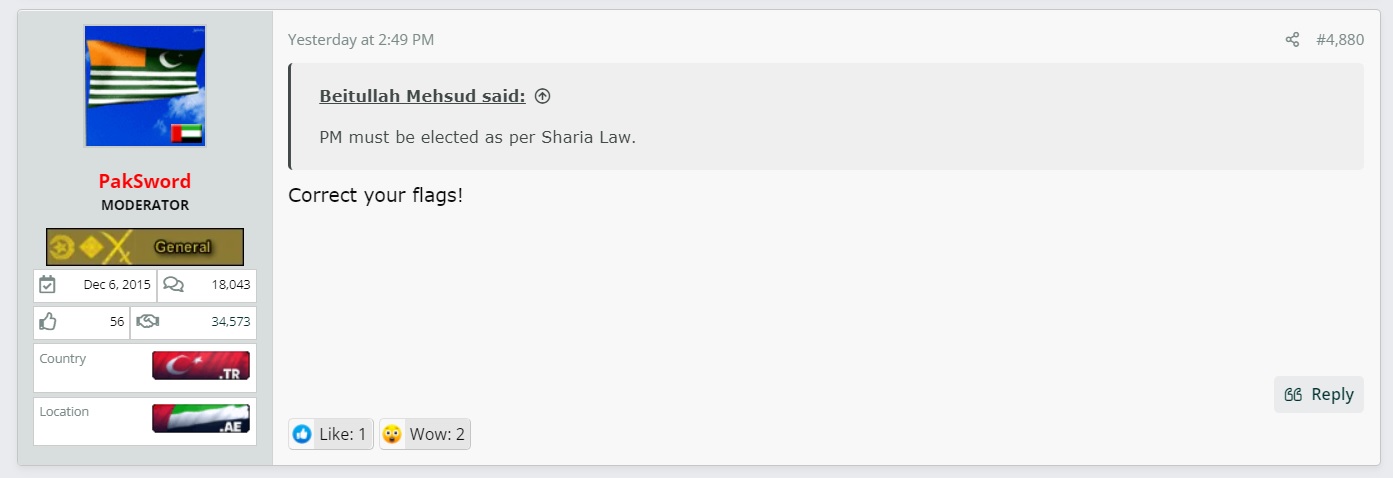View who reacted with Like
This screenshot has width=1393, height=478.
tap(331, 434)
